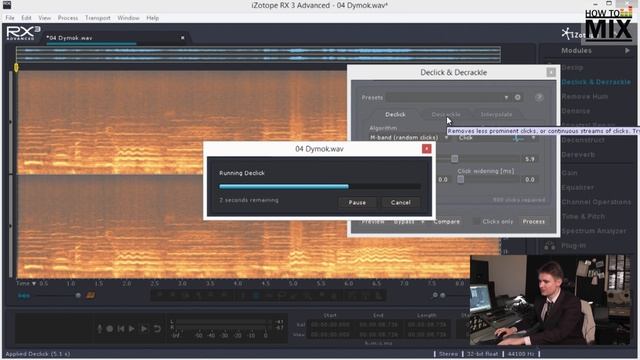This screenshot has width=640, height=360.
Task: Close the 04 Dymok.wav file tab
Action: [x=182, y=38]
